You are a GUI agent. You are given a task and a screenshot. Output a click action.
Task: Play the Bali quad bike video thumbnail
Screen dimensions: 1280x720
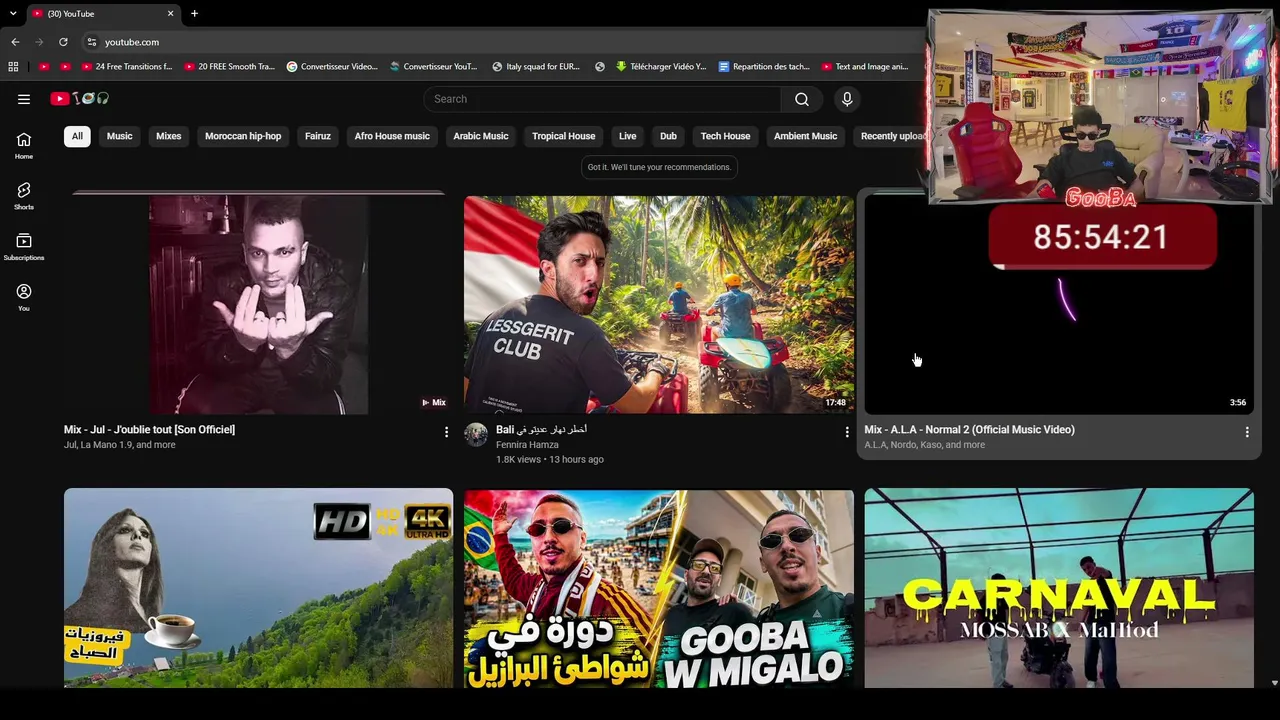tap(659, 304)
